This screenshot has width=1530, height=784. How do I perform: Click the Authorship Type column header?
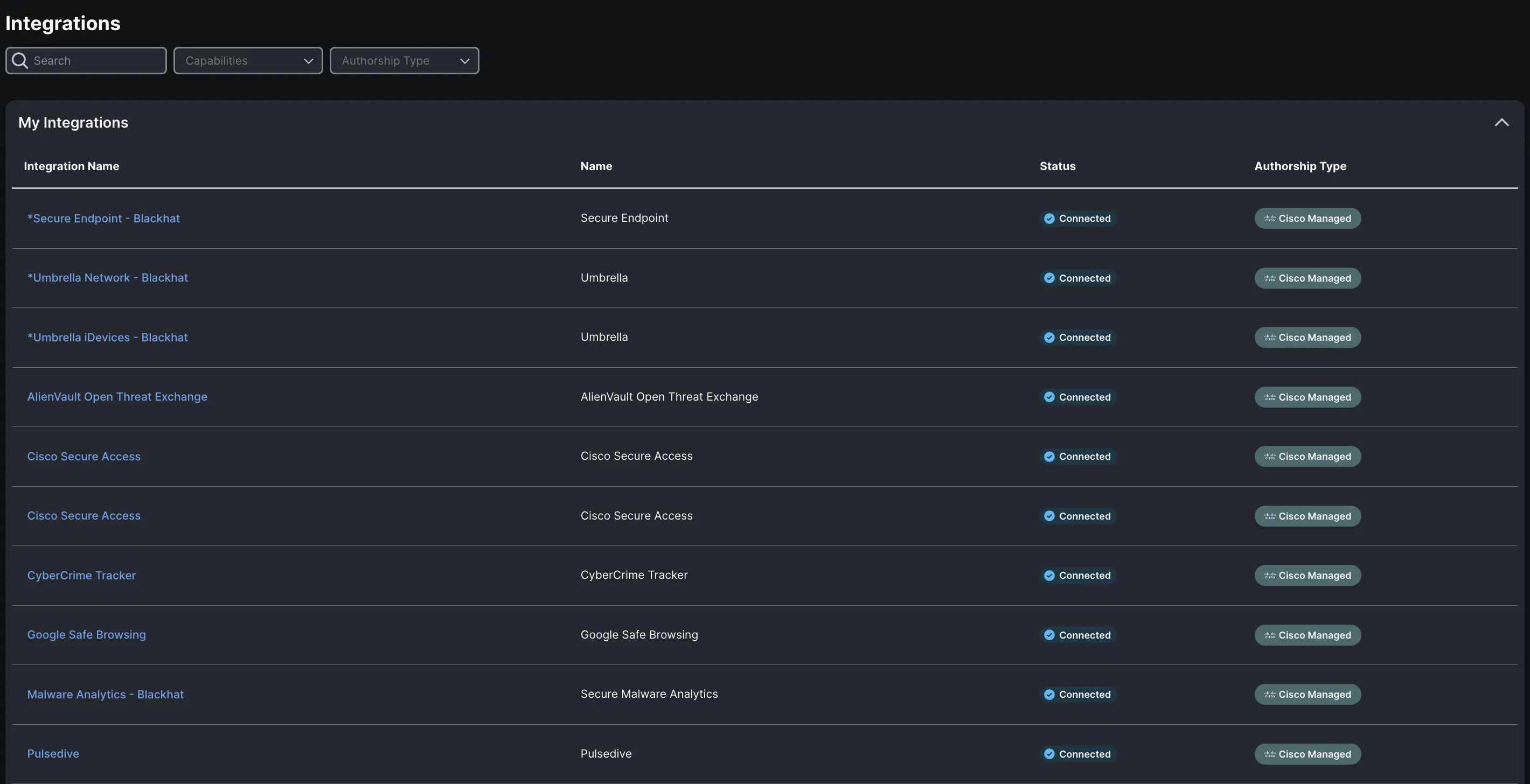pos(1299,166)
